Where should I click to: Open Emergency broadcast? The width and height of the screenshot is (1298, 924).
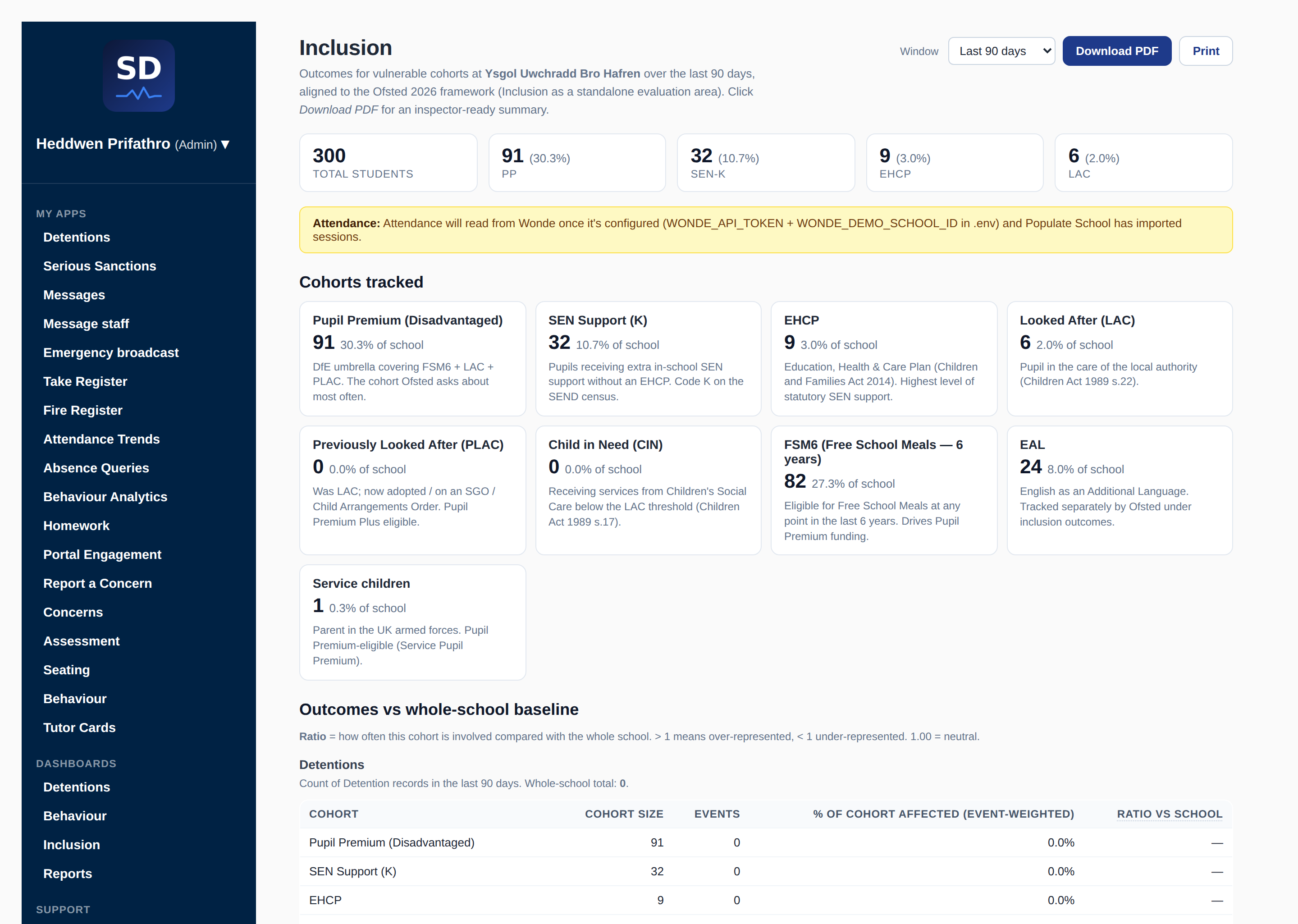click(111, 353)
